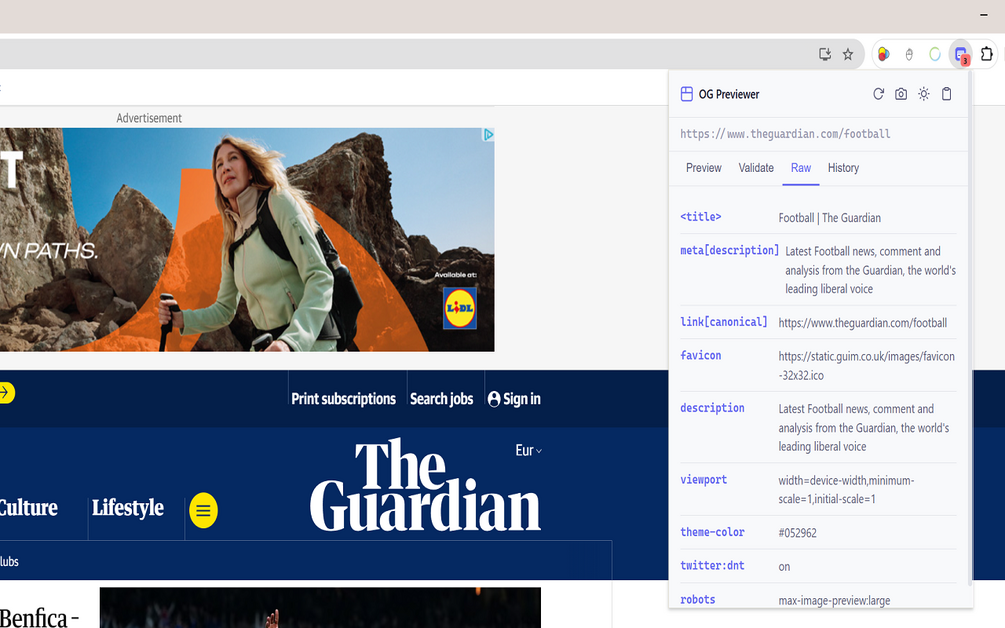Switch to the Validate tab

coord(756,168)
